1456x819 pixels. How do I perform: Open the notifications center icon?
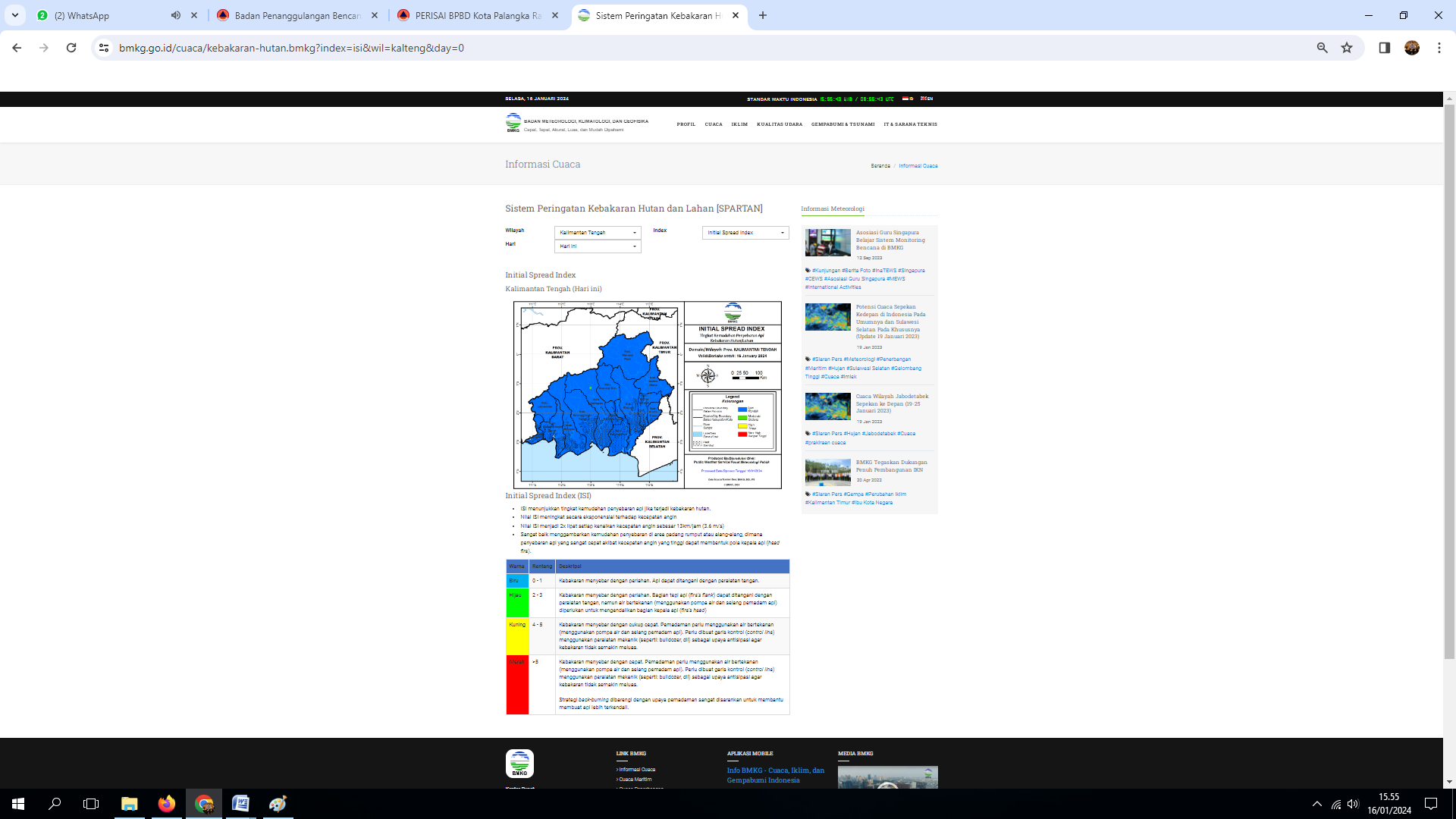tap(1431, 804)
